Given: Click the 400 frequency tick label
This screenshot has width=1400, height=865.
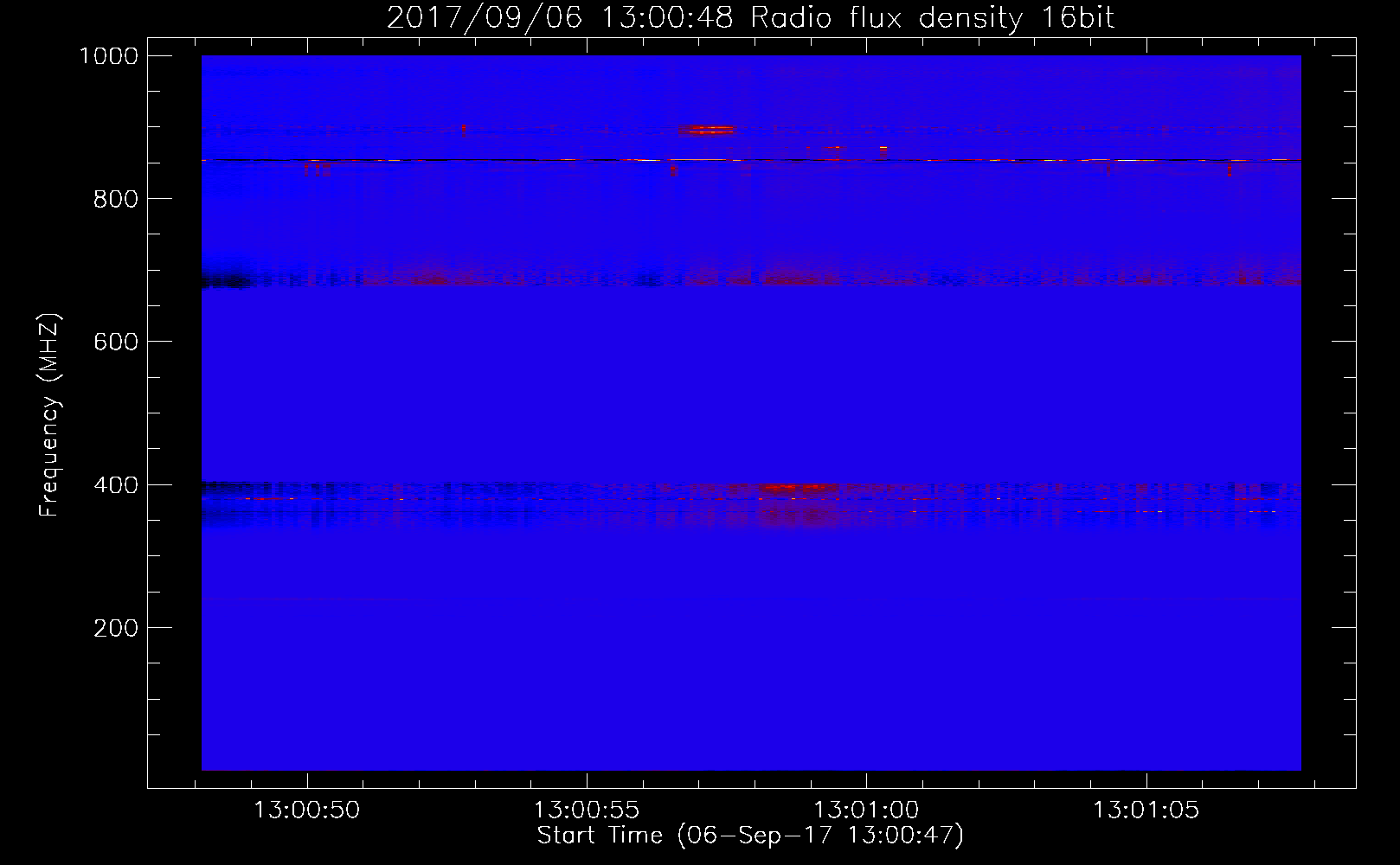Looking at the screenshot, I should pos(116,485).
